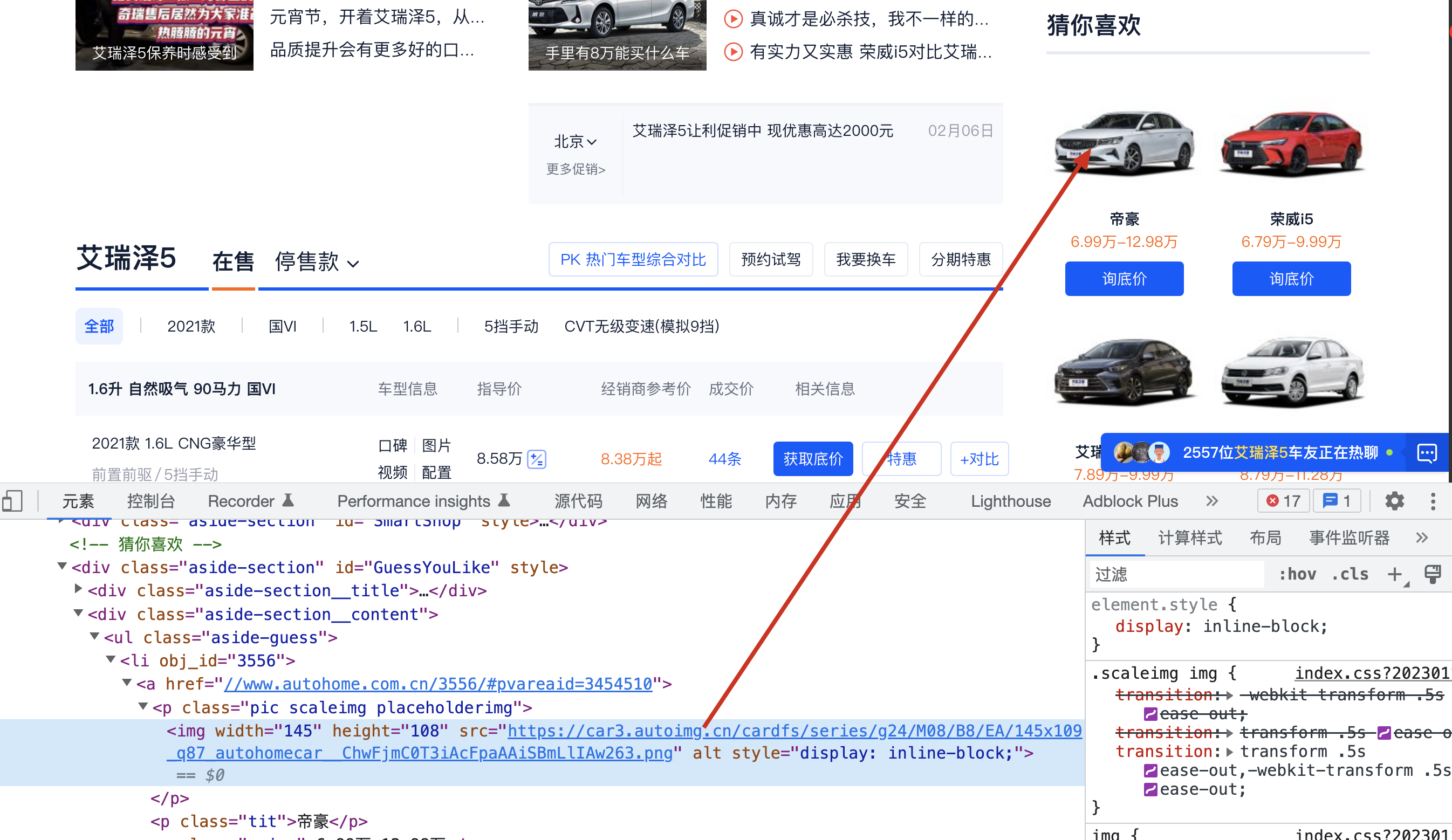
Task: Open 手里有8万能买什么车 video thumbnail
Action: tap(617, 35)
